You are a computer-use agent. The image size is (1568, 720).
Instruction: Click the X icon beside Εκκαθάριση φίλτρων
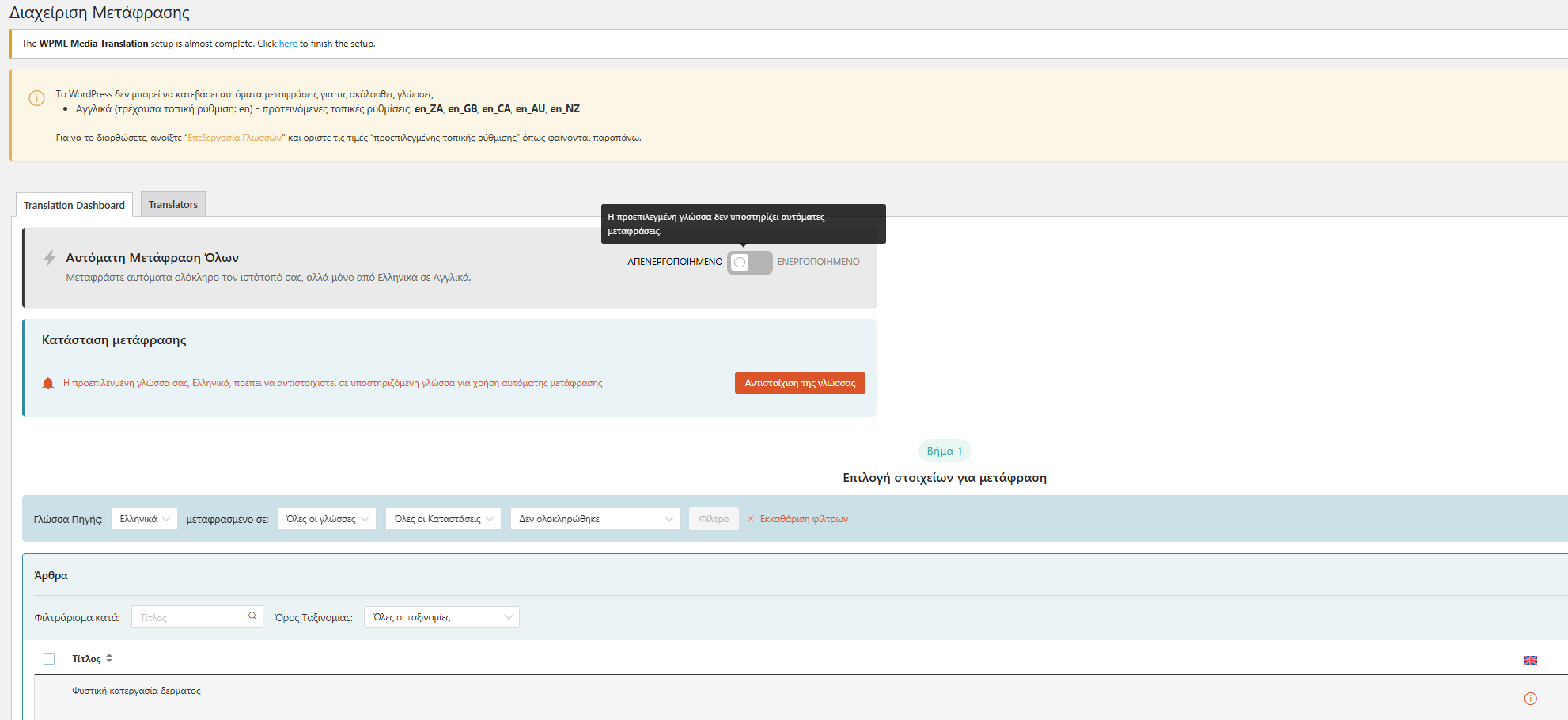751,519
